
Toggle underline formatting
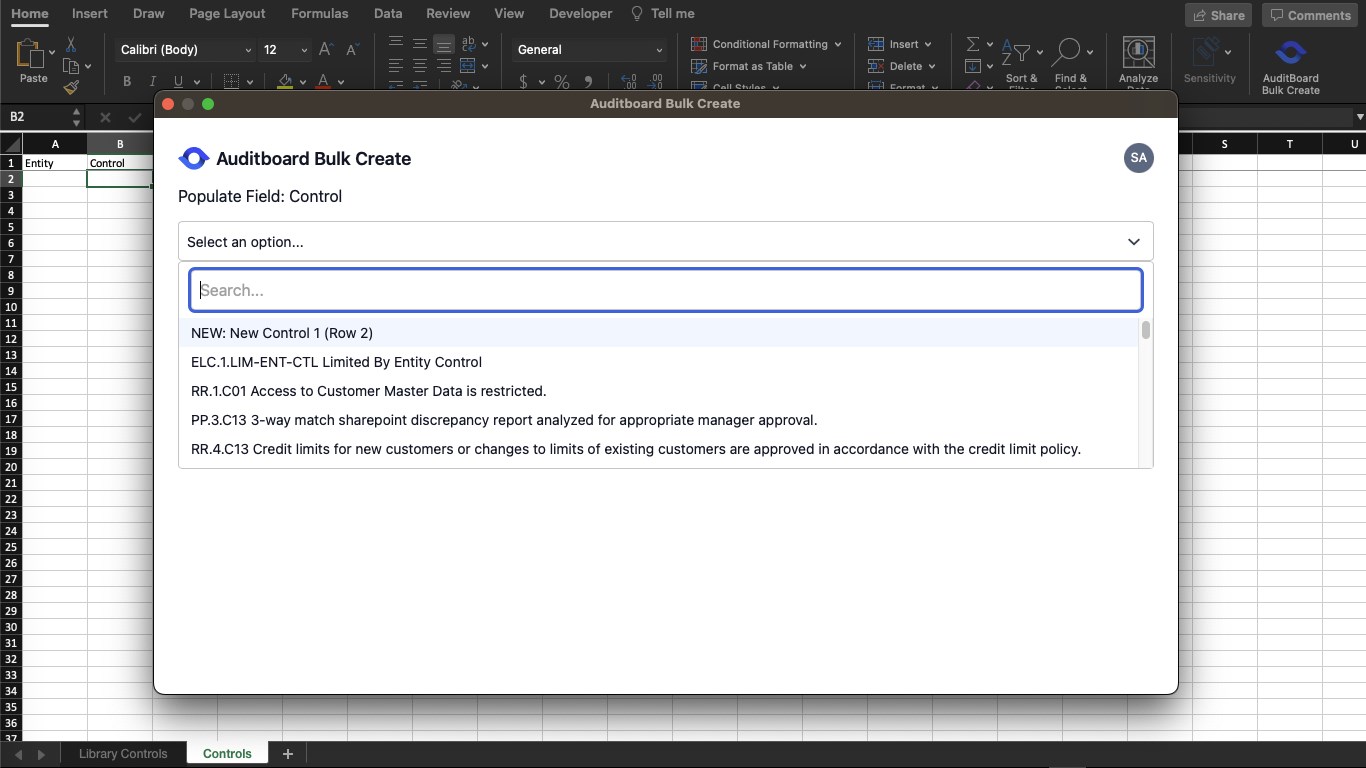[178, 82]
